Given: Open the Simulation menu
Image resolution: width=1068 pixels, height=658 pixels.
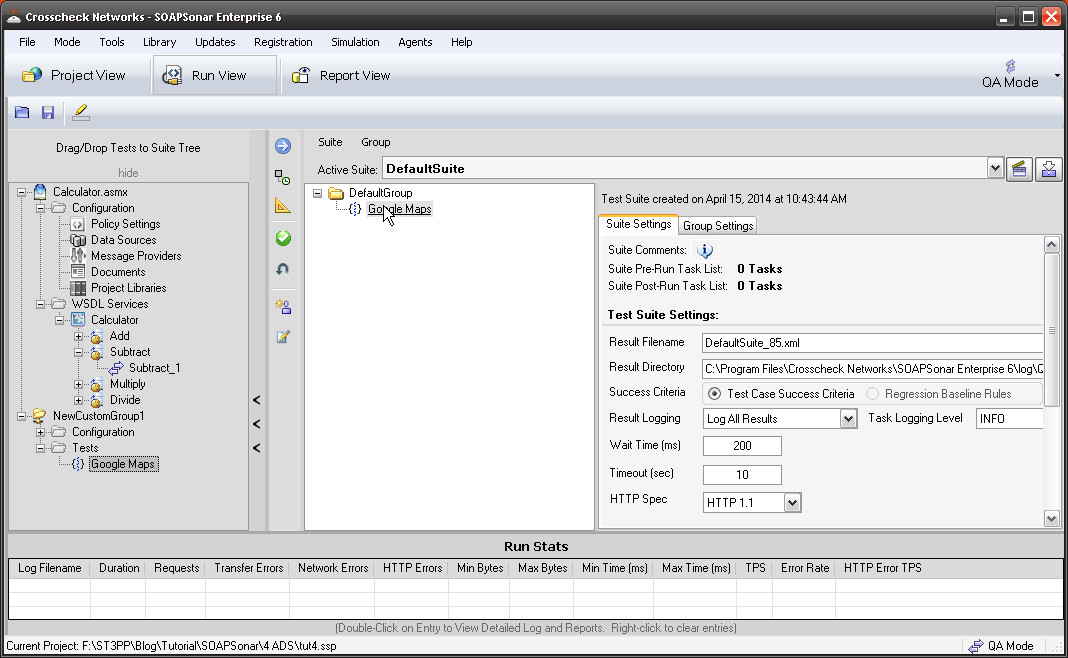Looking at the screenshot, I should (x=355, y=42).
